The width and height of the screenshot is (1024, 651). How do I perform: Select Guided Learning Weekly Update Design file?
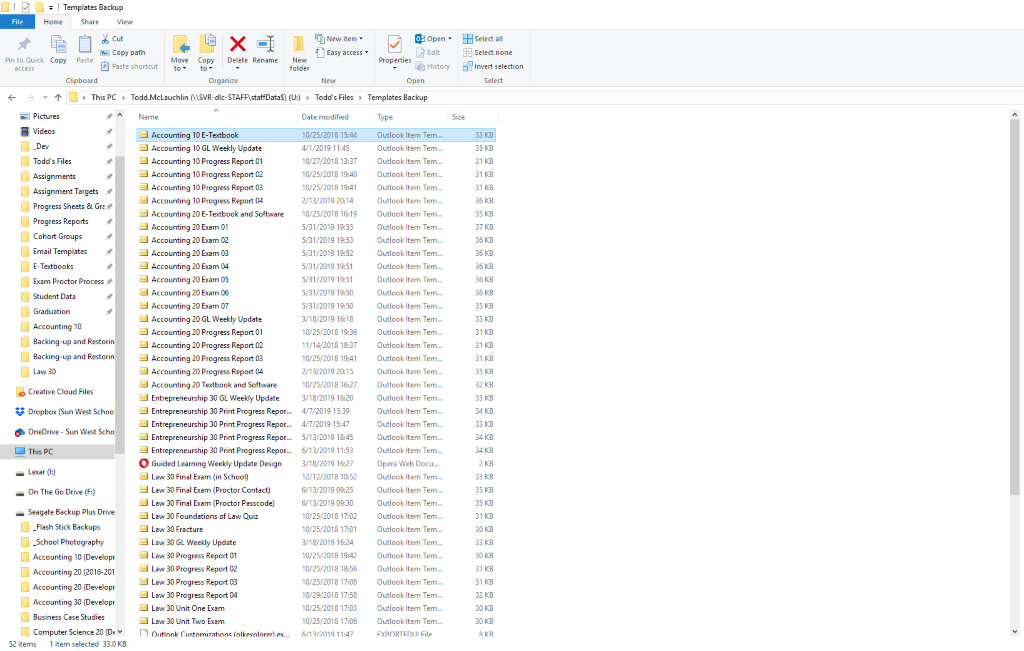[x=216, y=464]
